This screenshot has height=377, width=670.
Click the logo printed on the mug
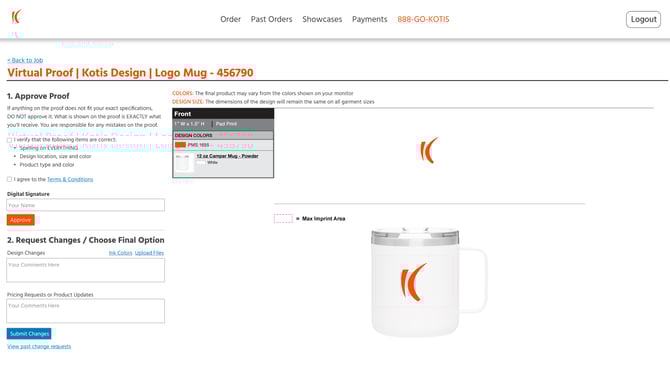coord(413,282)
